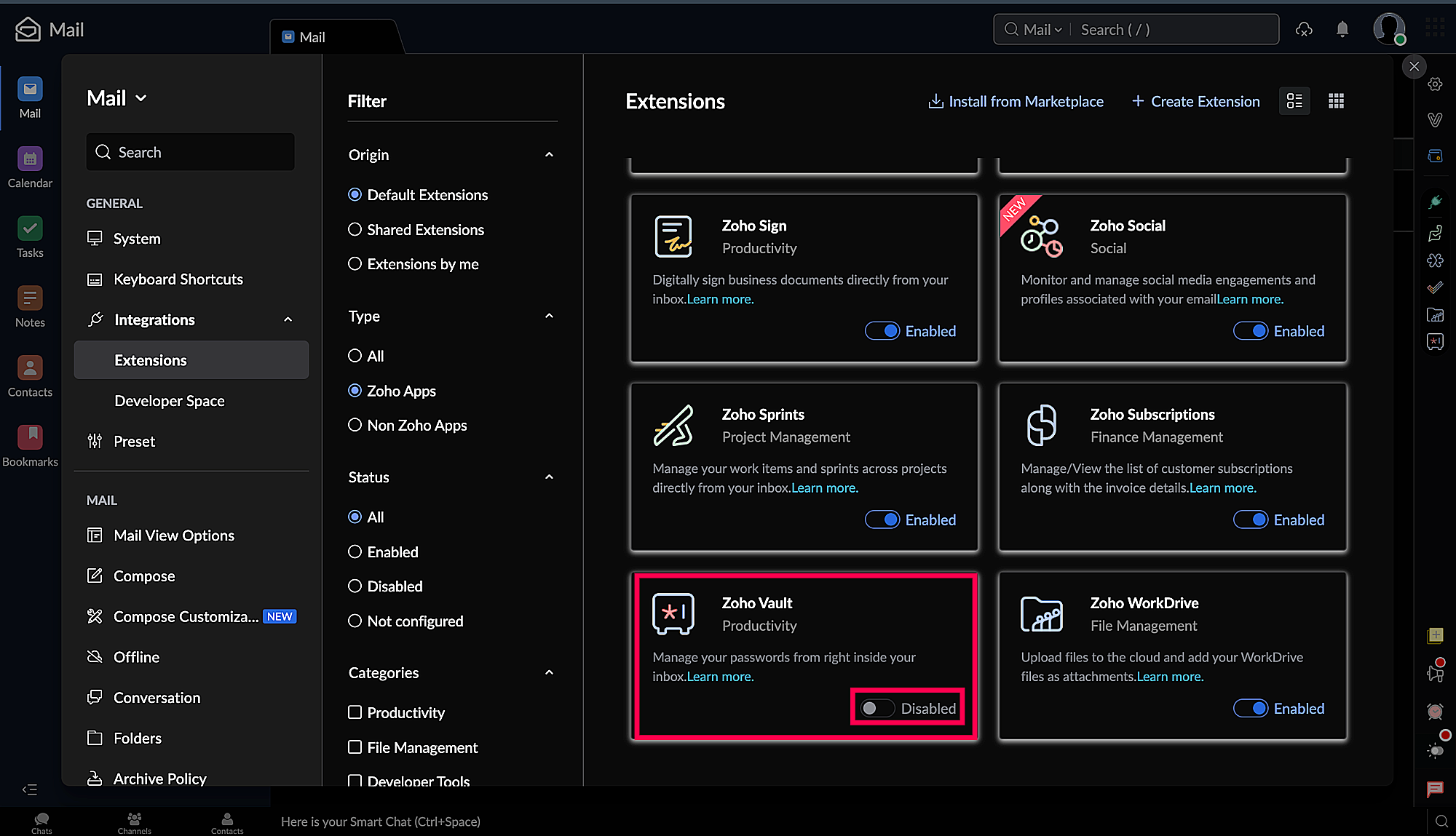Click the Zoho Vault extension icon
Viewport: 1456px width, 836px height.
tap(673, 613)
